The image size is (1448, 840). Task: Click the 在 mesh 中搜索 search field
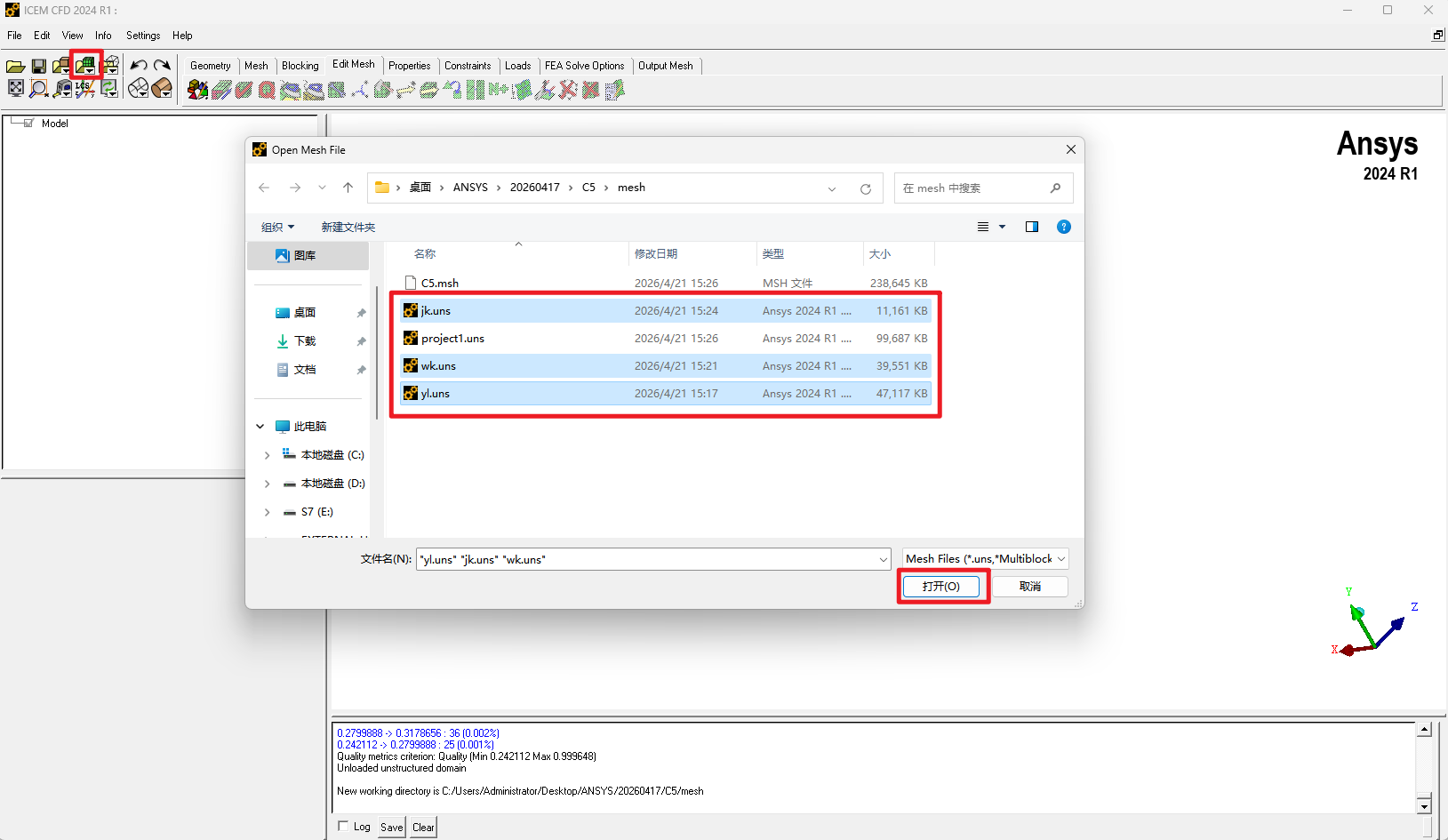[x=983, y=188]
